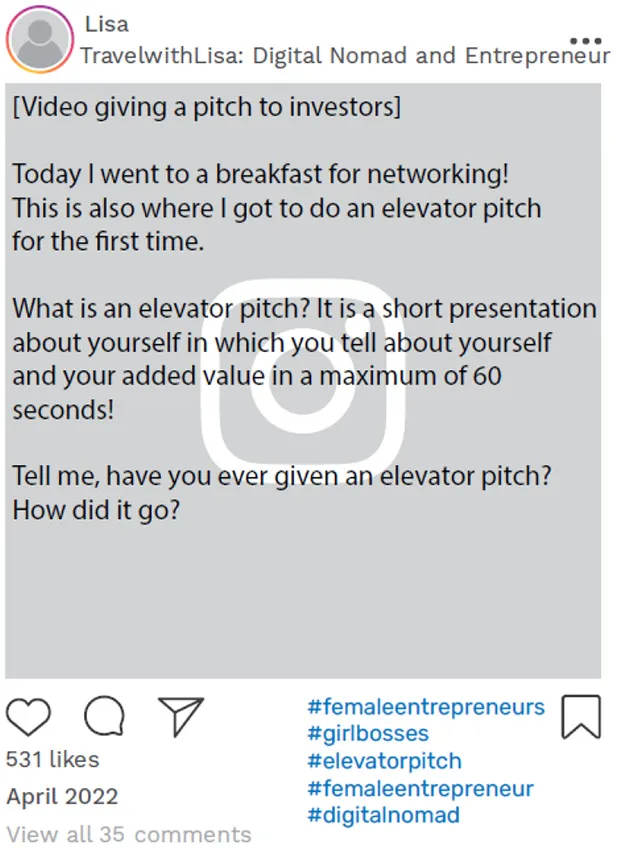Viewport: 617px width, 848px height.
Task: Like the post with the heart icon
Action: pos(28,716)
